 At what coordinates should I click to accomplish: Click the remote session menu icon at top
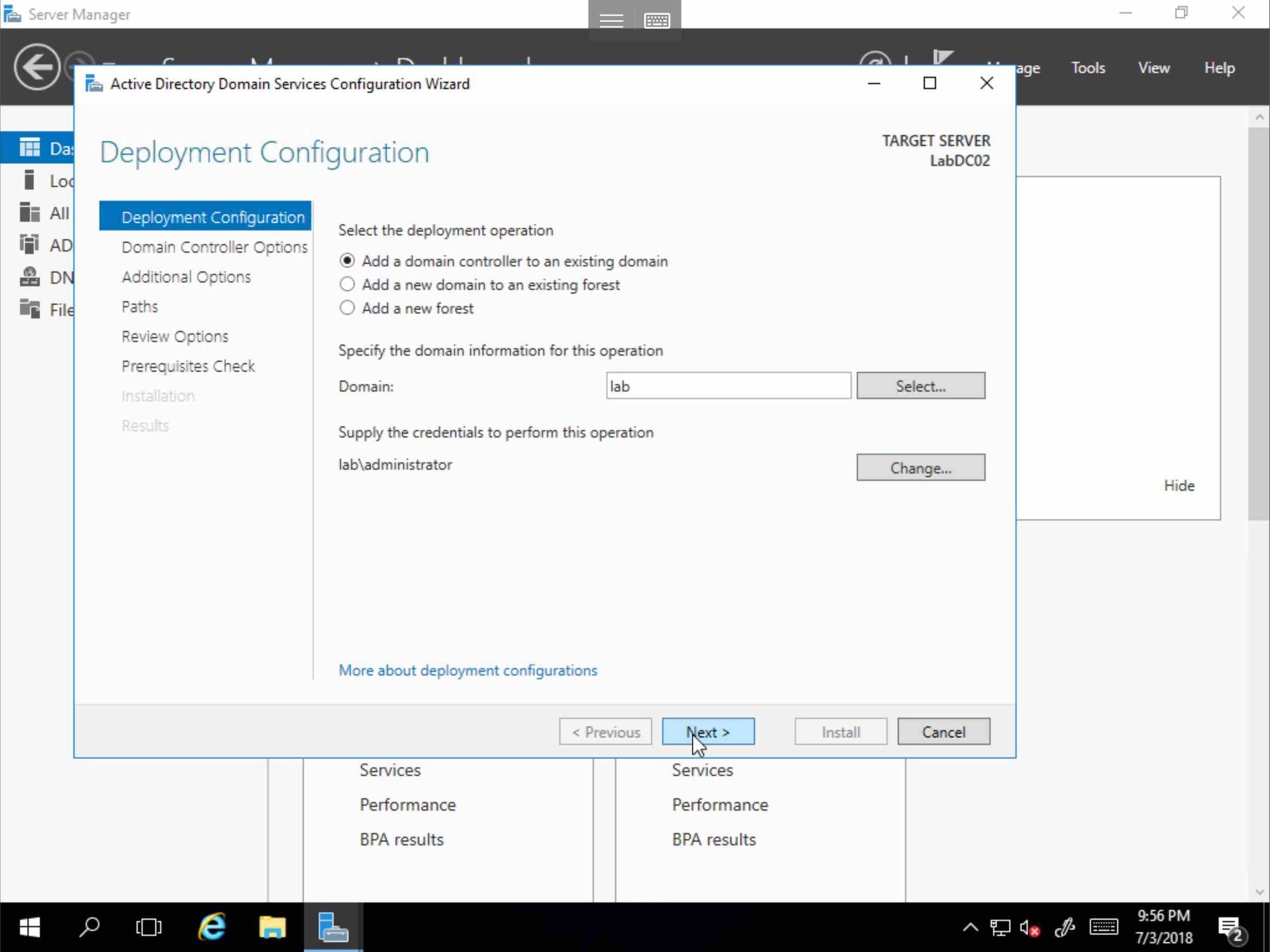coord(612,20)
